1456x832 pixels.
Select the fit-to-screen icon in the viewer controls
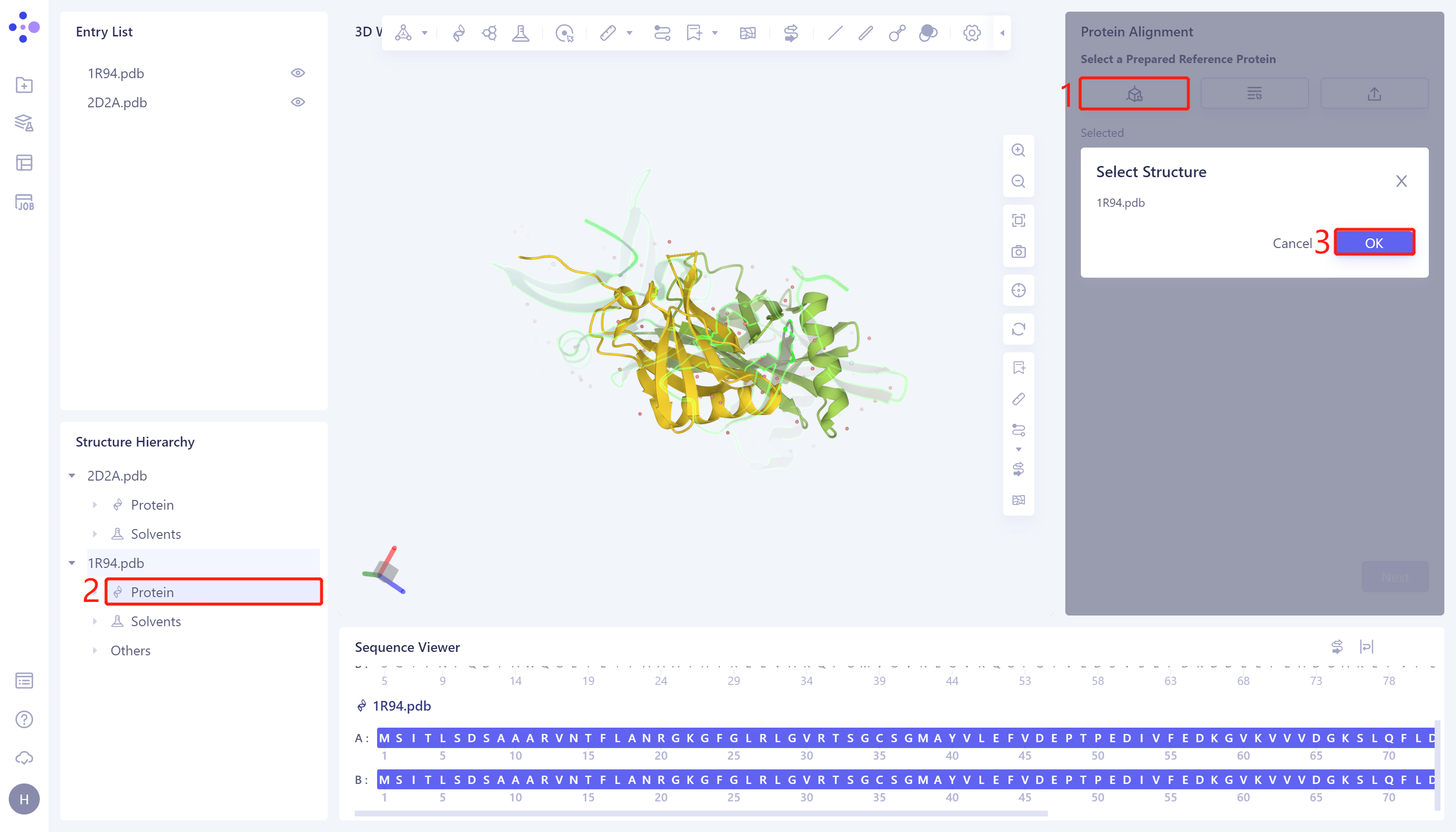(x=1018, y=220)
